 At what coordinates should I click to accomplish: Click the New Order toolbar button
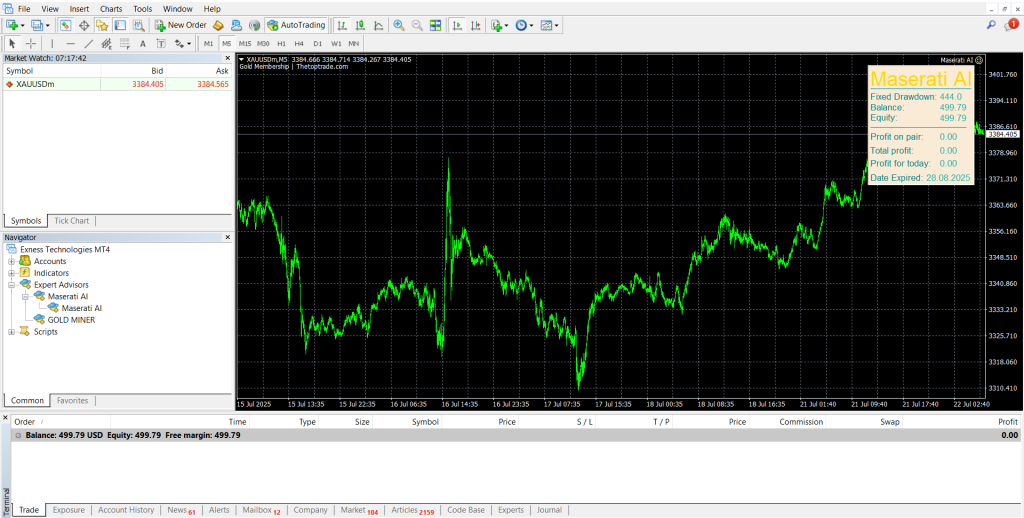pos(181,25)
